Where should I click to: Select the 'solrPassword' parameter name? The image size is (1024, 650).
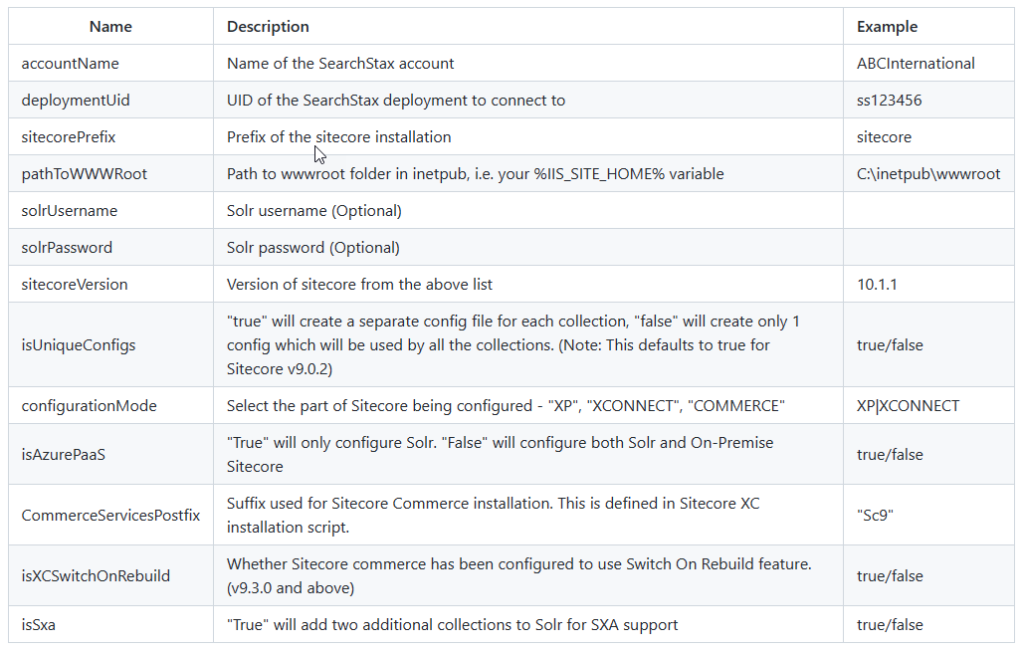[67, 247]
